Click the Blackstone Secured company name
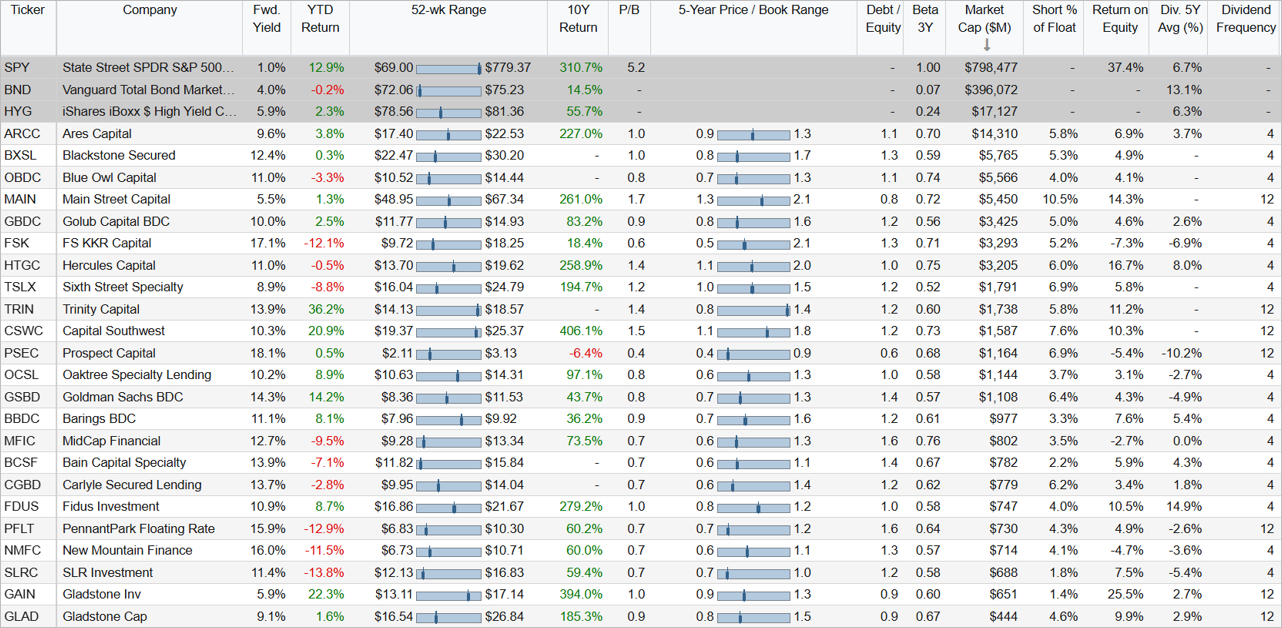This screenshot has width=1282, height=628. (x=119, y=156)
